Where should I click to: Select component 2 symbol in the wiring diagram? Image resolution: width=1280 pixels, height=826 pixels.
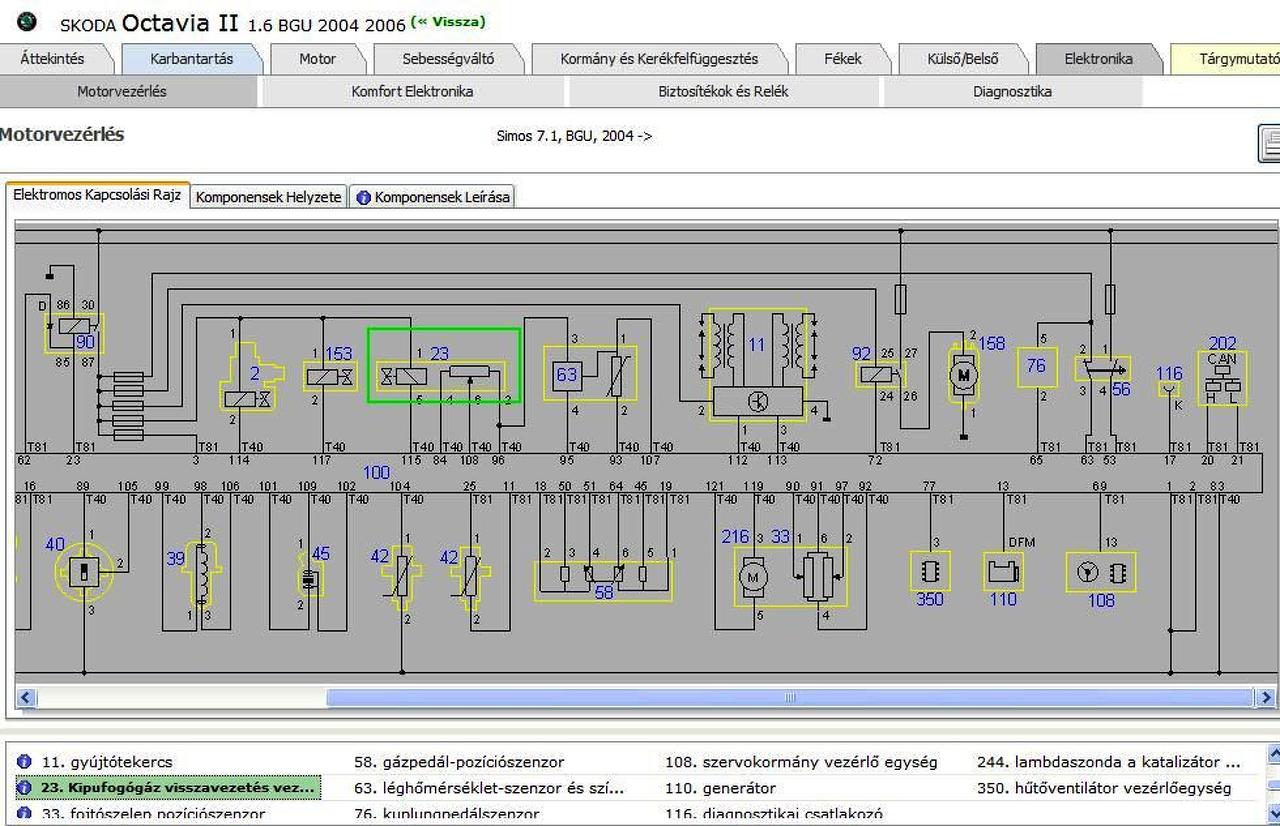click(x=252, y=376)
